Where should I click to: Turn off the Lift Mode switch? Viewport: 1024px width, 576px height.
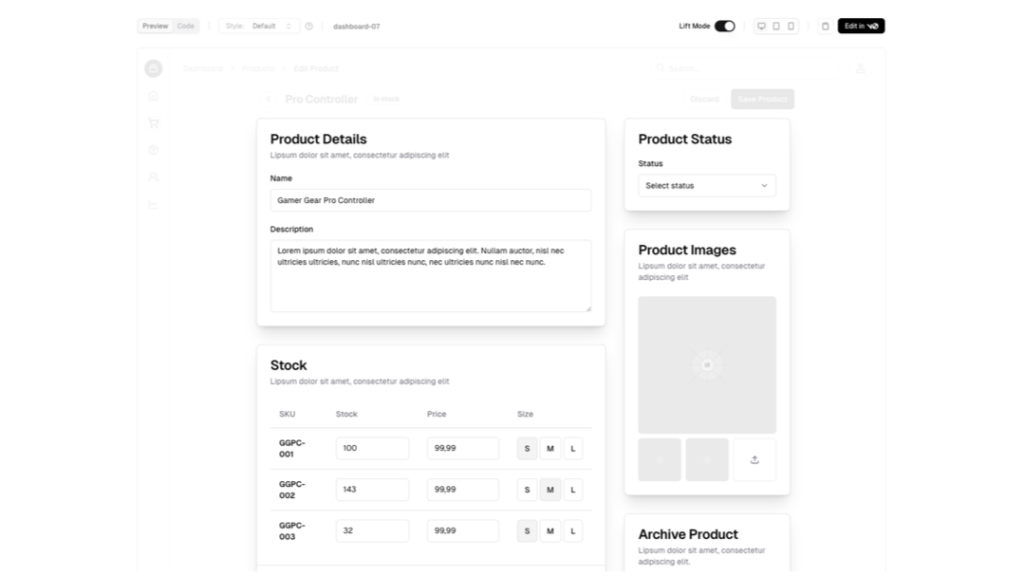pyautogui.click(x=724, y=26)
